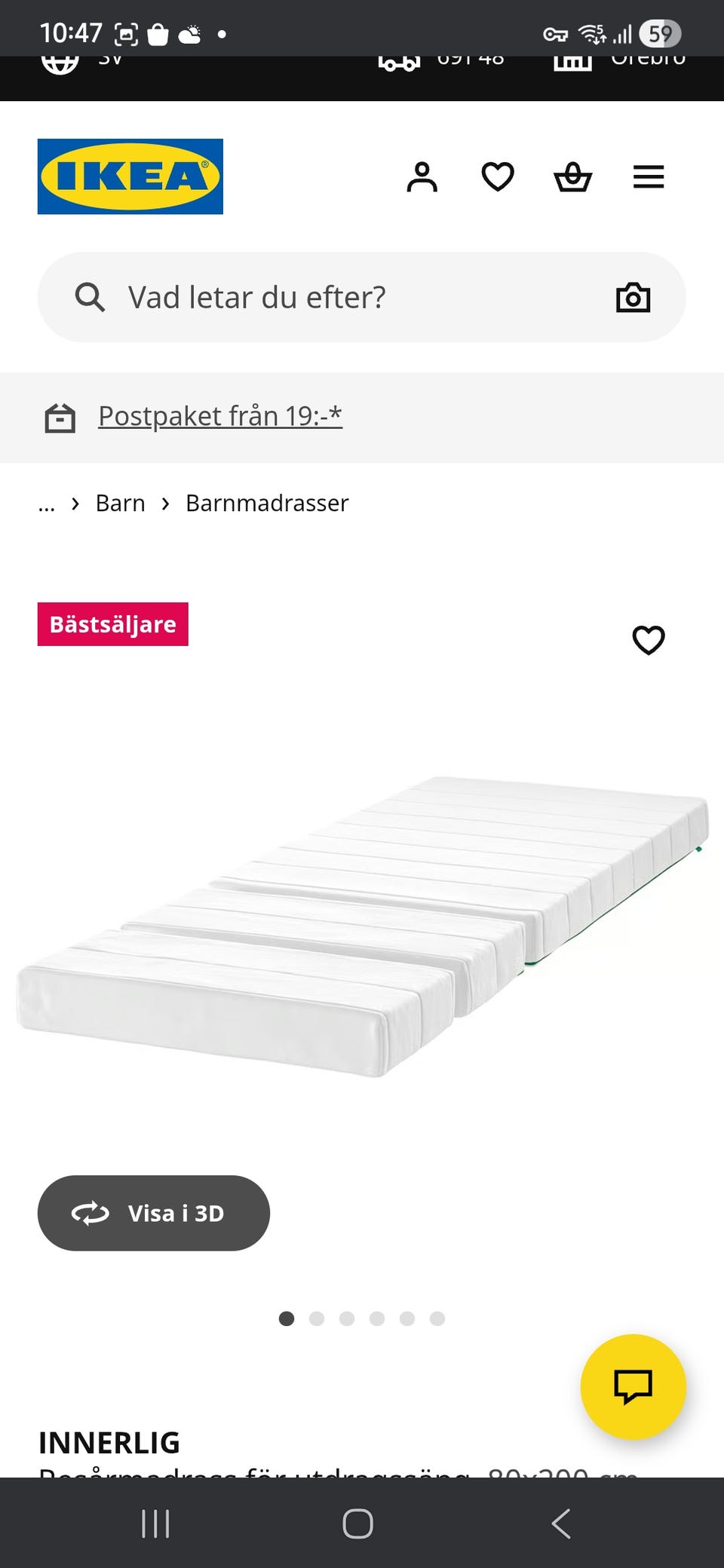The height and width of the screenshot is (1568, 724).
Task: Tap the Android back navigation arrow
Action: pos(561,1524)
